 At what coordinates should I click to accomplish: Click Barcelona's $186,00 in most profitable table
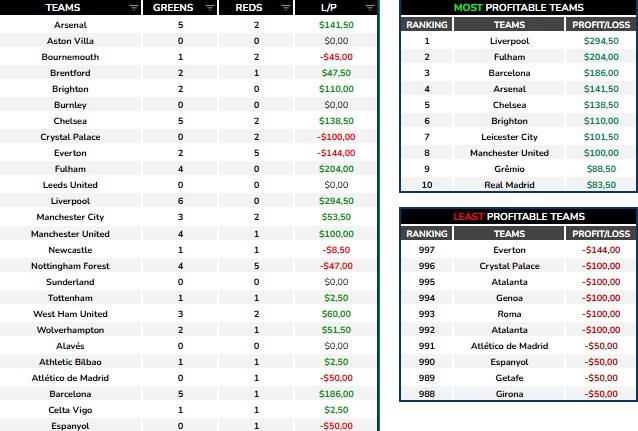(601, 73)
